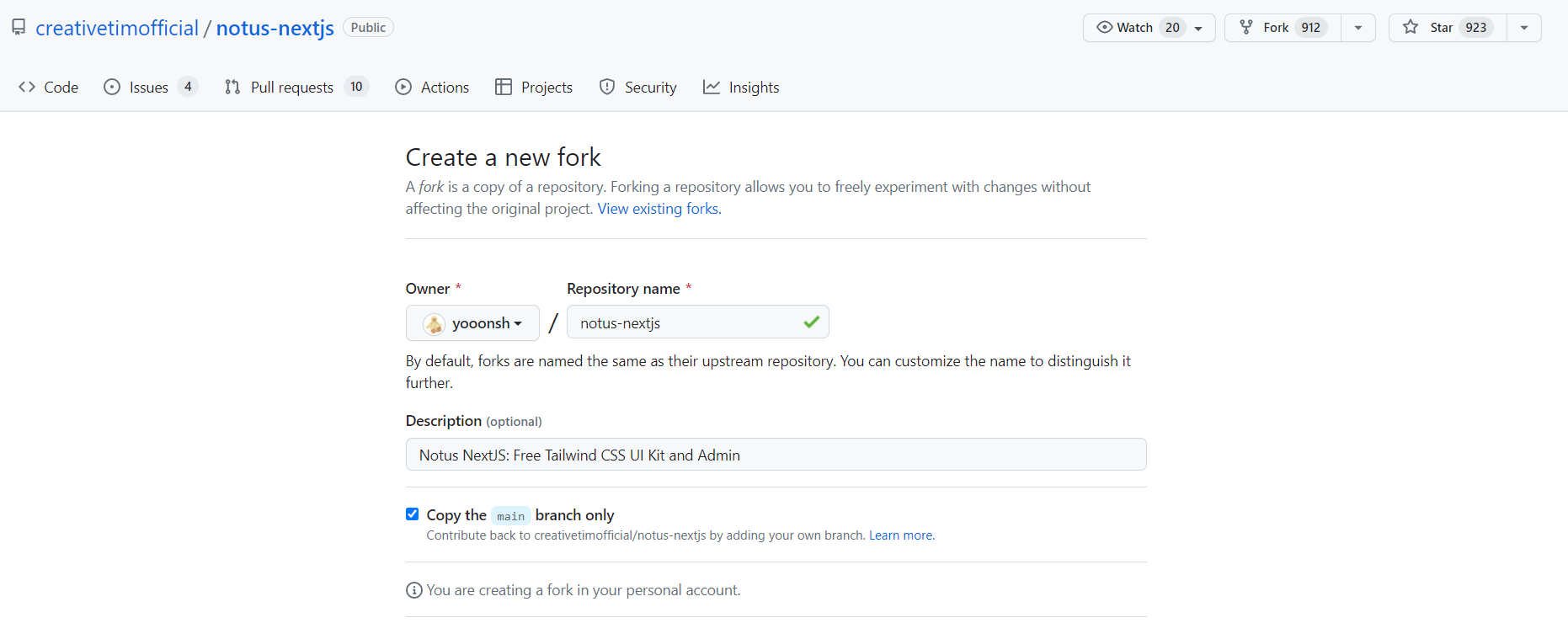Click the Star count 923
The image size is (1568, 623).
coord(1476,28)
